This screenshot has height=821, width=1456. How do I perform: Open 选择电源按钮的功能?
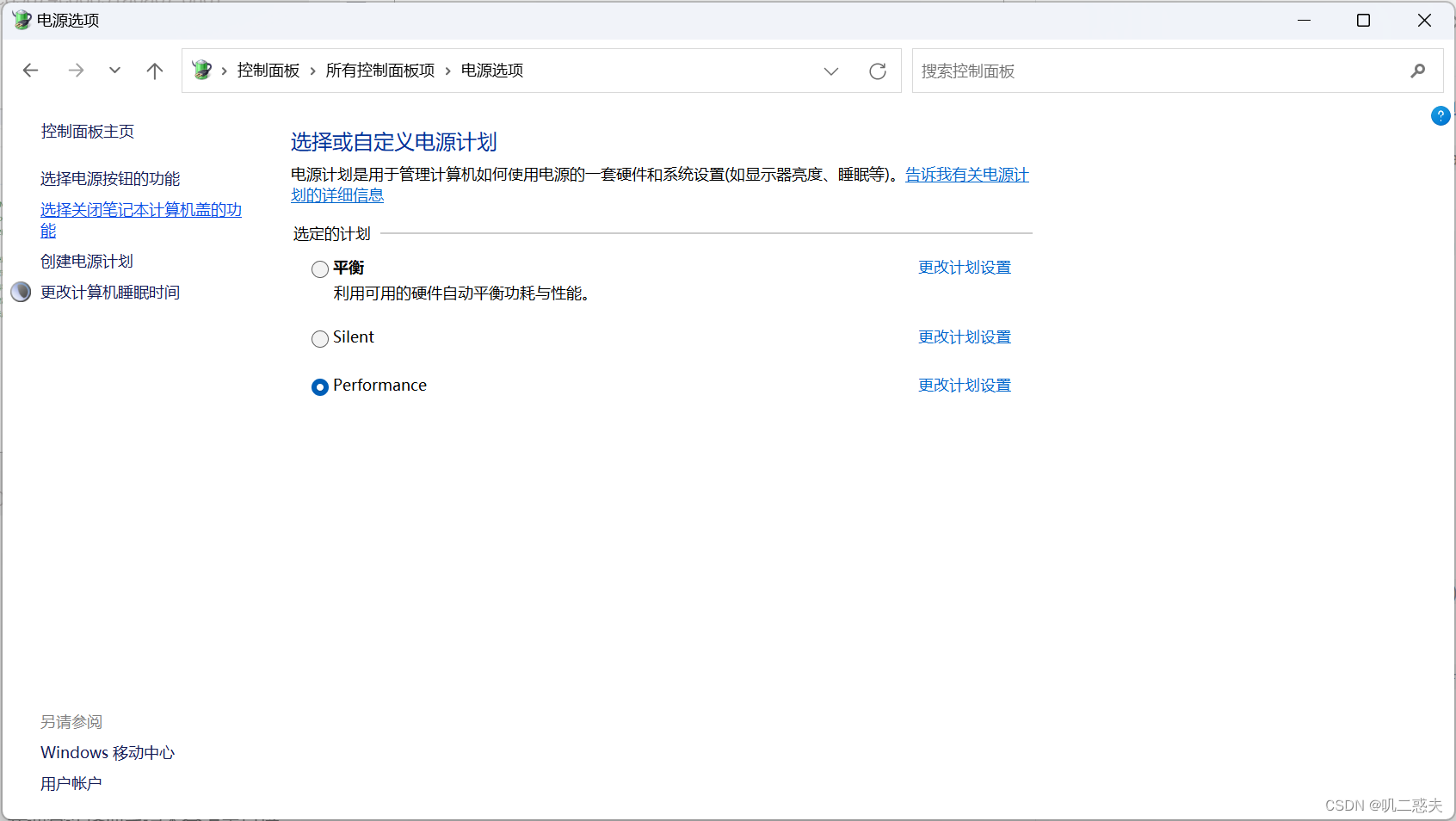110,178
